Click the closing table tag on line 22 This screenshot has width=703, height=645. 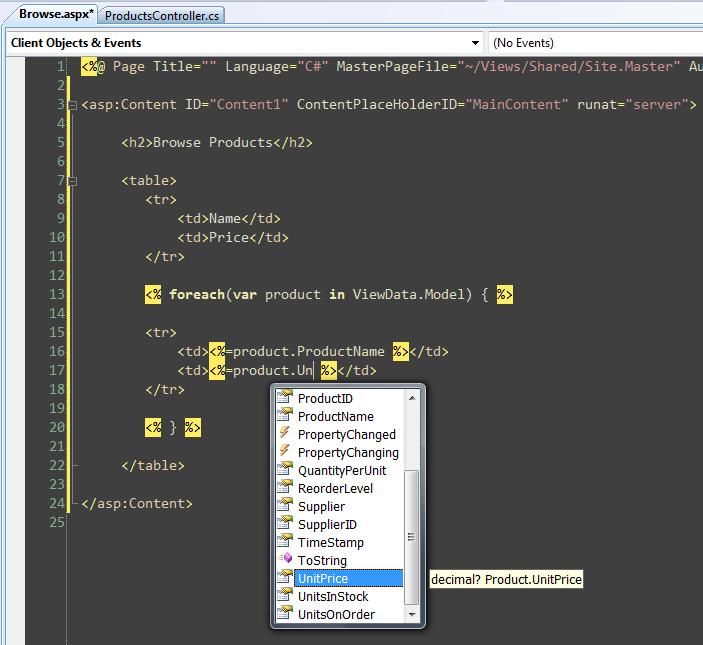tap(153, 466)
